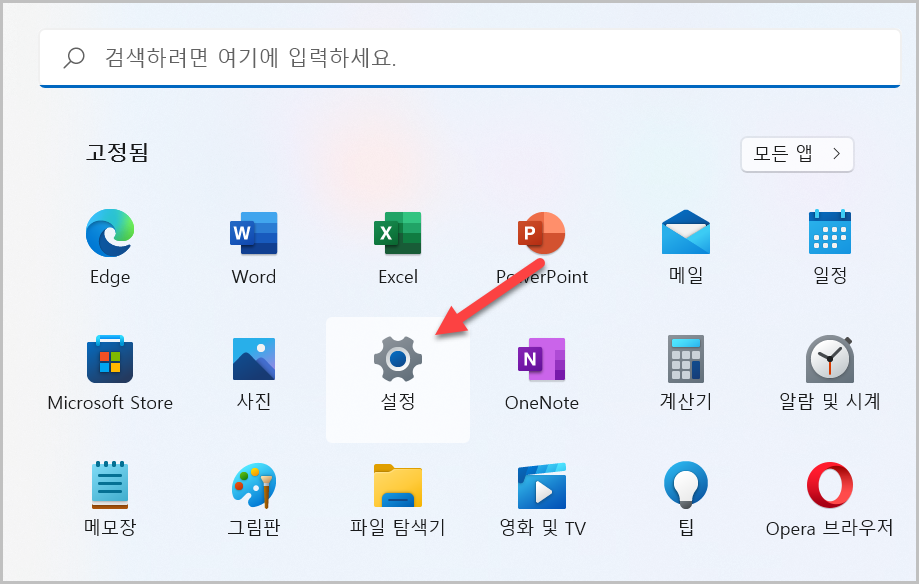Click the 모든 앱 button
This screenshot has width=919, height=584.
797,154
